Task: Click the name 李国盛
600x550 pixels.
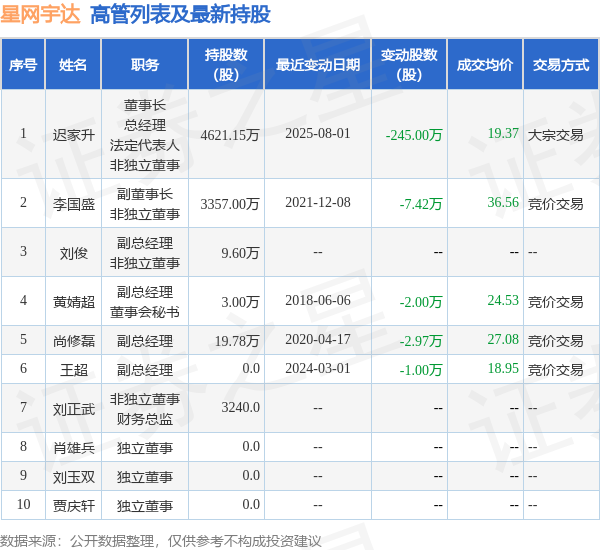Action: pyautogui.click(x=73, y=204)
